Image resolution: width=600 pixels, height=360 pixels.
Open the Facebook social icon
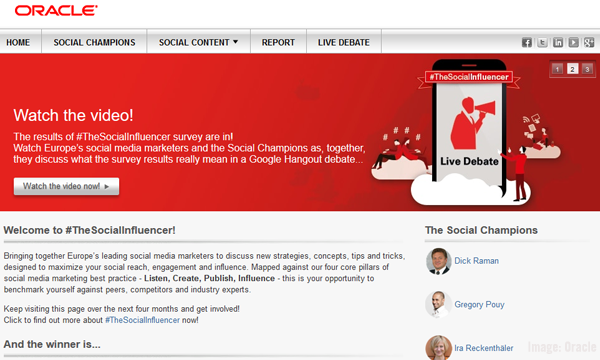tap(527, 42)
